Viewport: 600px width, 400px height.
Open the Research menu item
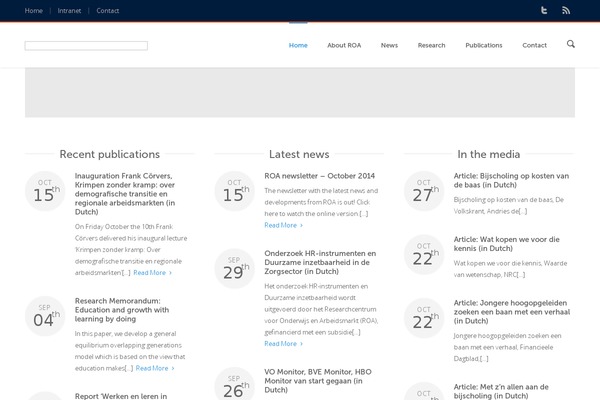coord(431,45)
